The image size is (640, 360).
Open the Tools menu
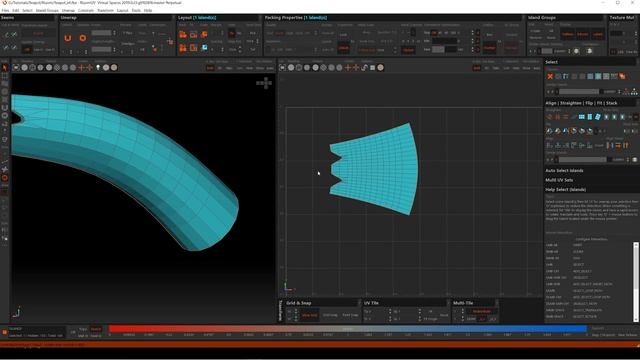[x=136, y=10]
